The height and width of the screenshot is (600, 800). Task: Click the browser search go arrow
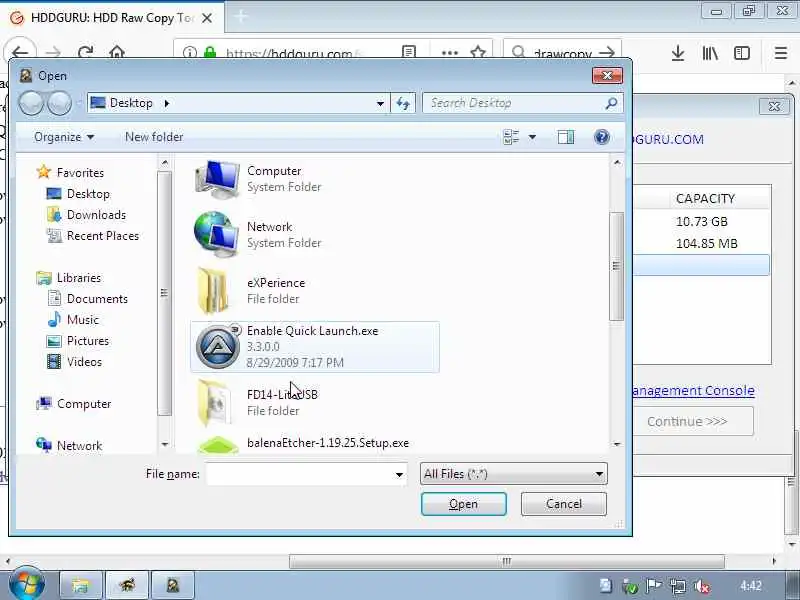(607, 53)
